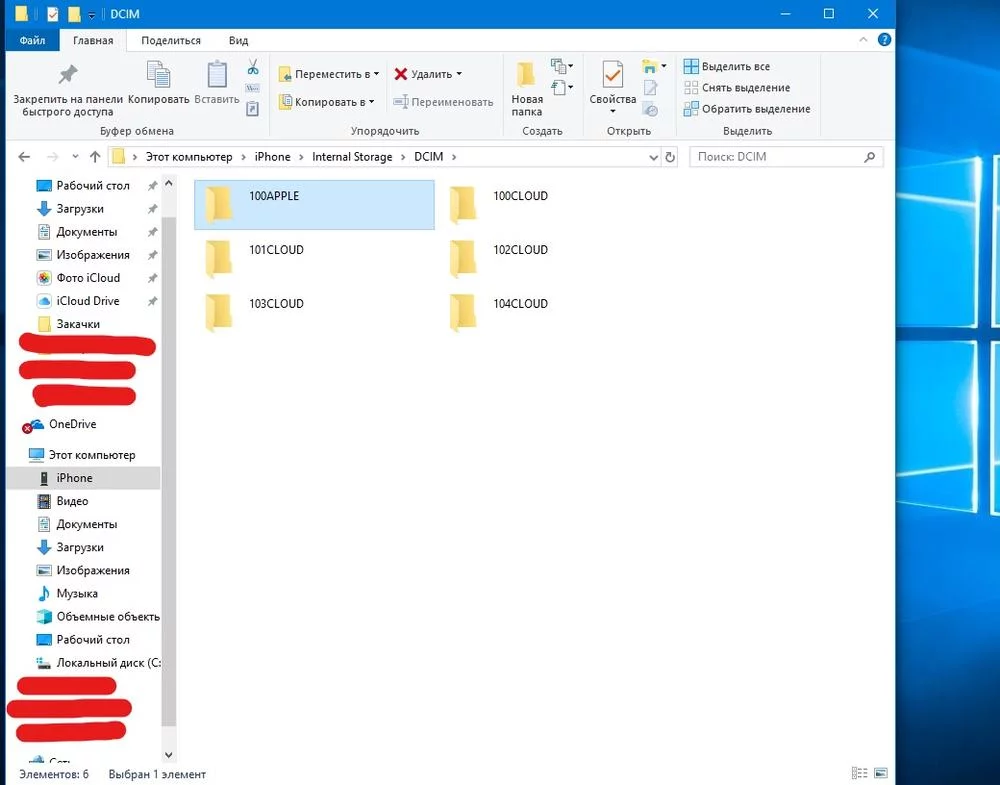This screenshot has height=785, width=1000.
Task: Click the Refresh button next to address bar
Action: [670, 157]
